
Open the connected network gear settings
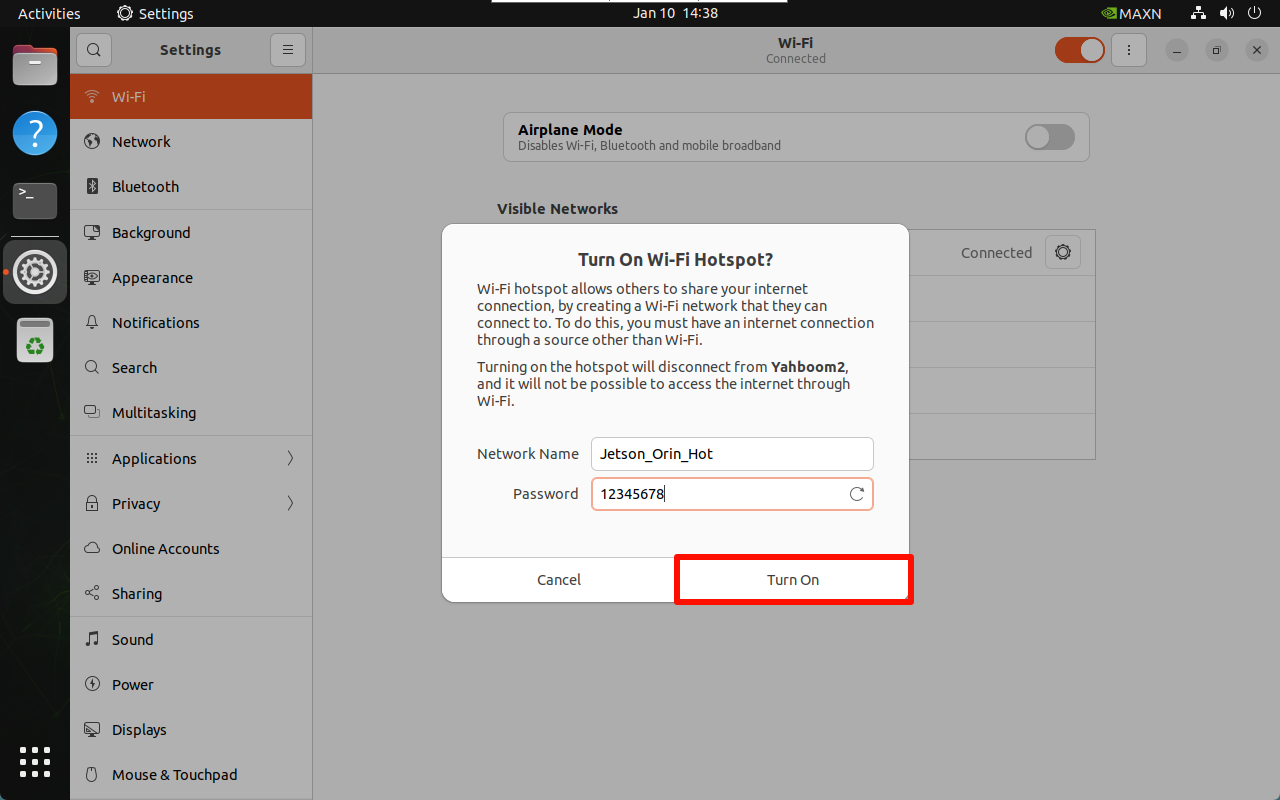click(1062, 253)
